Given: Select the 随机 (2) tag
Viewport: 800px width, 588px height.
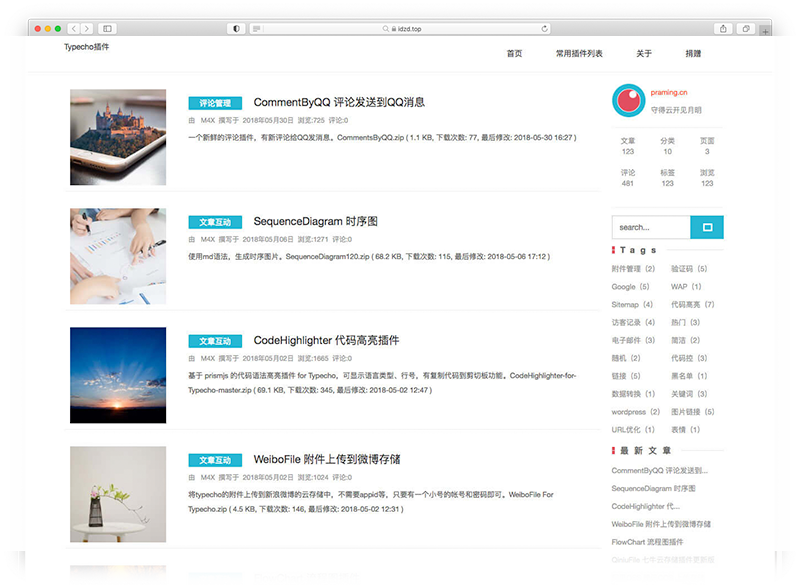Looking at the screenshot, I should pos(626,358).
